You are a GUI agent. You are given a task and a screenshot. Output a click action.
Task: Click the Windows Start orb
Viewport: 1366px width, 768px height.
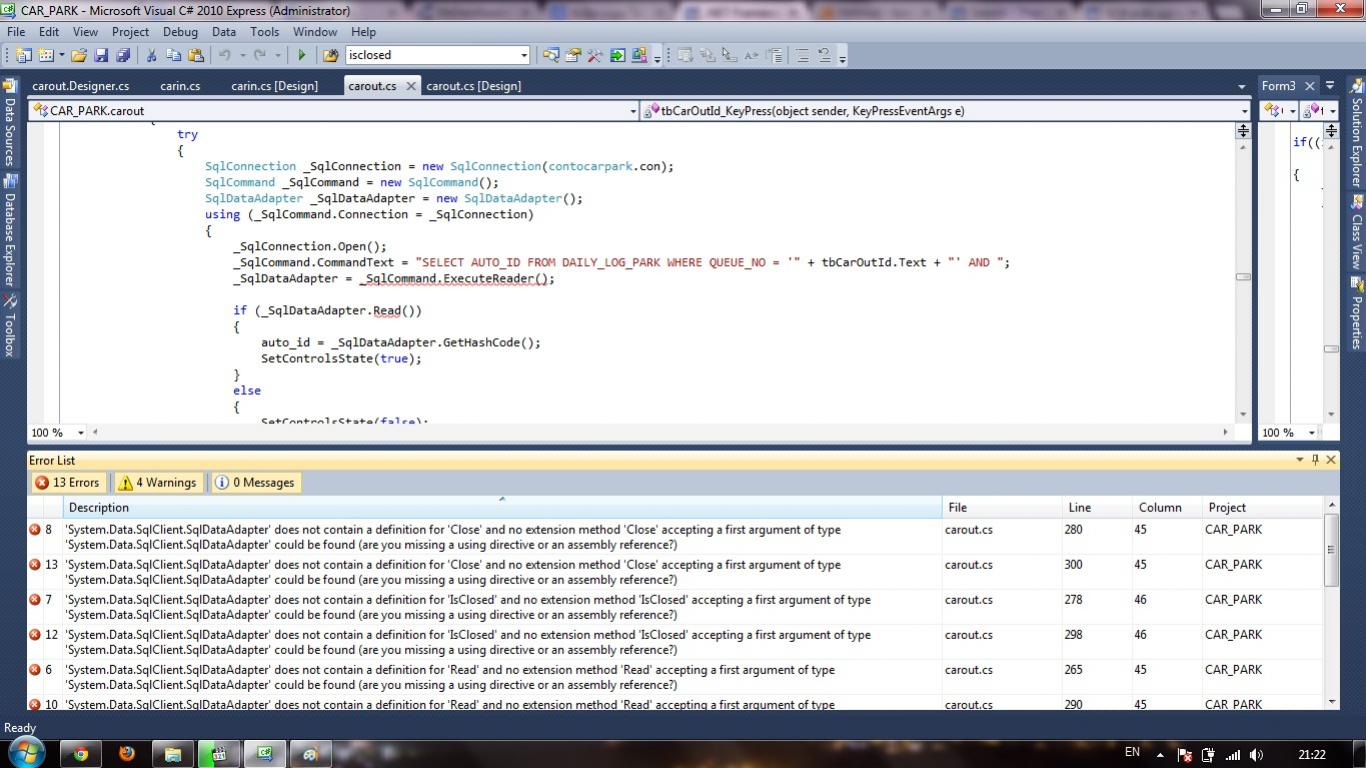pyautogui.click(x=25, y=752)
